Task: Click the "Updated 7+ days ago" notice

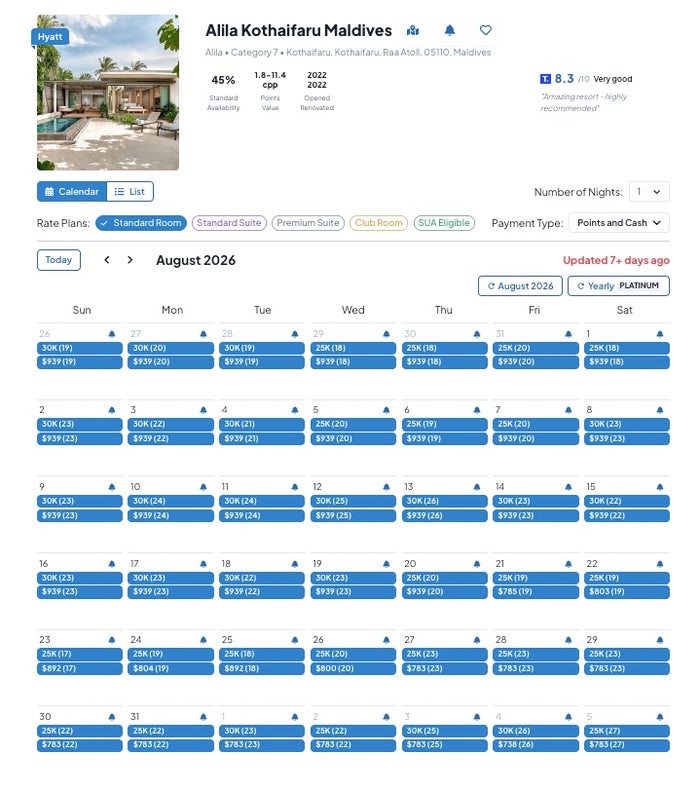Action: [x=616, y=260]
